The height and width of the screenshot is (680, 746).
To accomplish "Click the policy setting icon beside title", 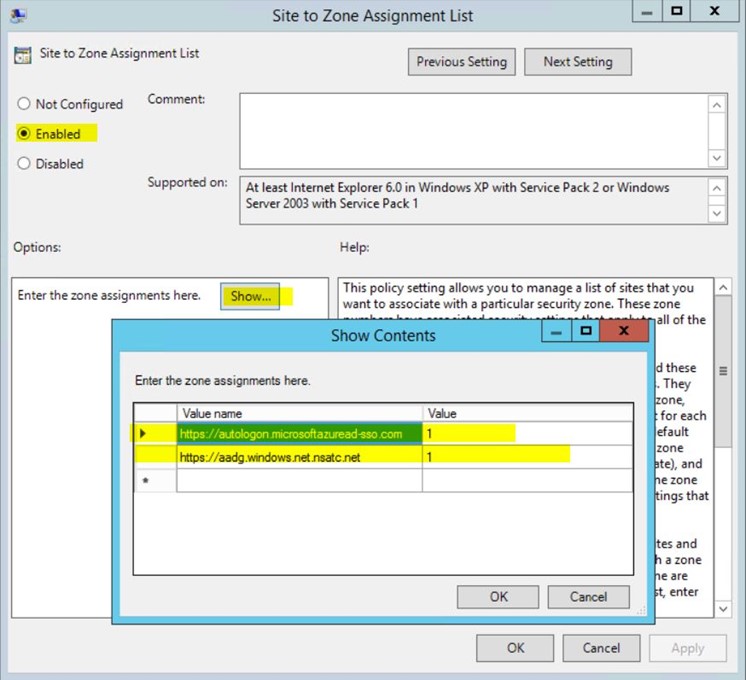I will 22,55.
